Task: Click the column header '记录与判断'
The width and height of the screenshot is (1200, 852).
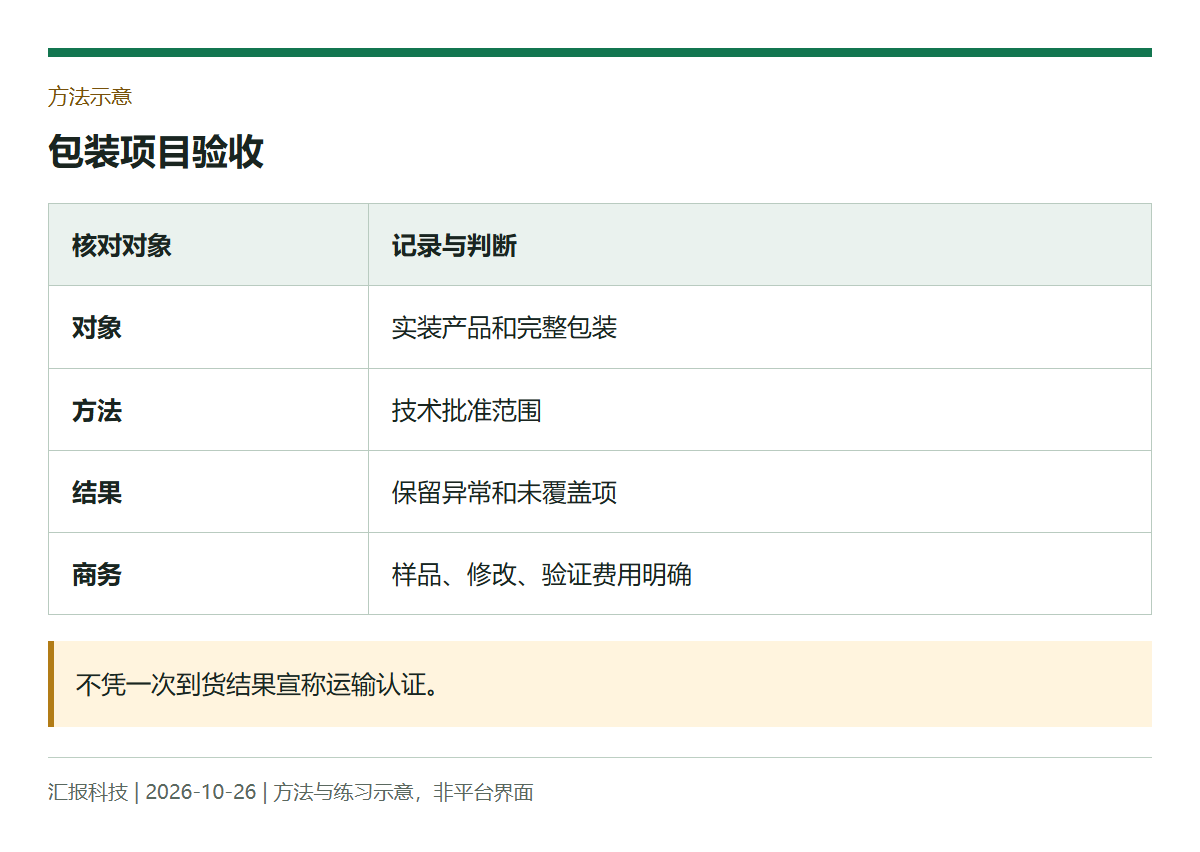Action: pos(760,245)
